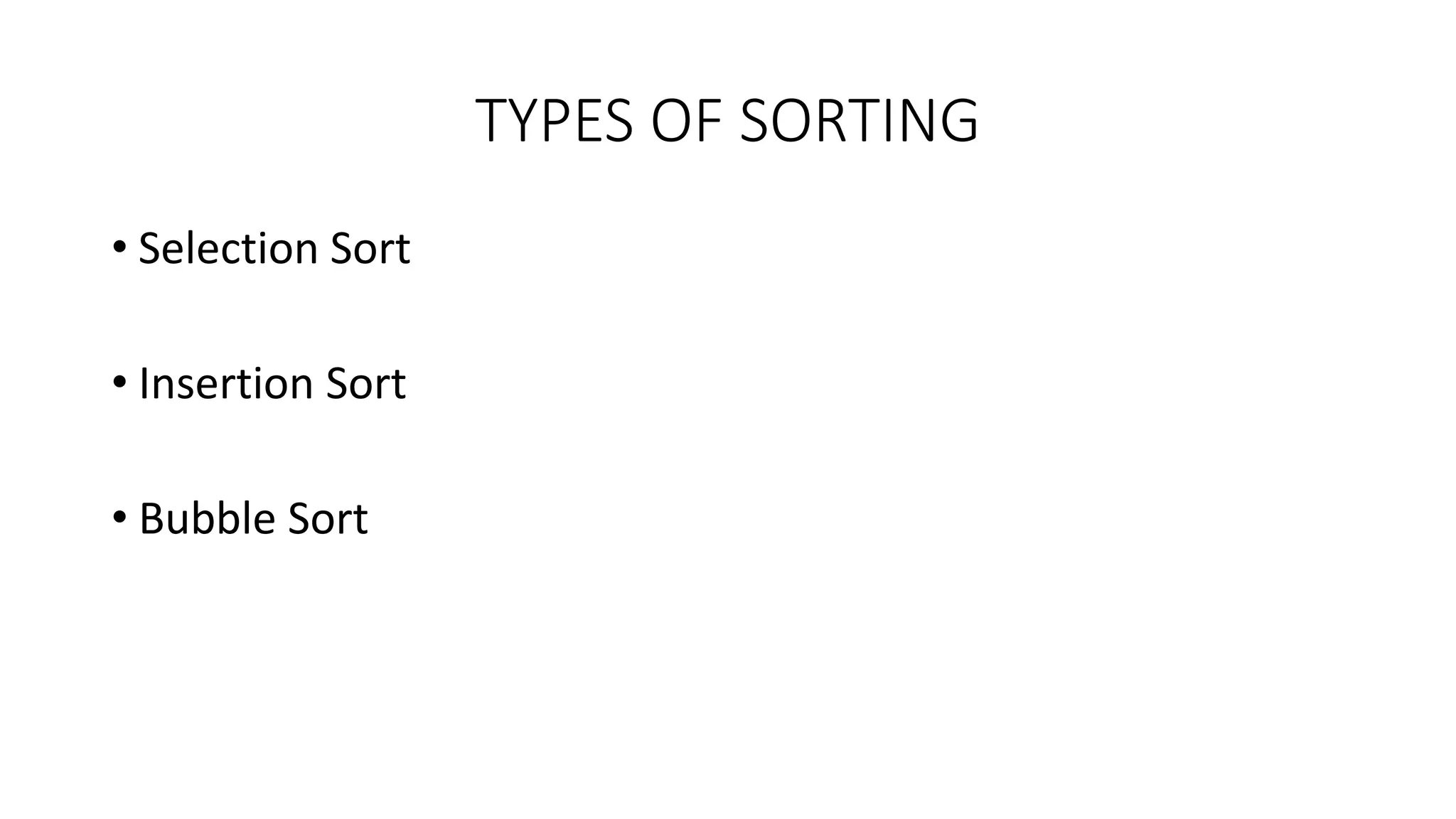Place cursor at end of Bubble Sort
Screen dimensions: 1456x819
point(368,520)
